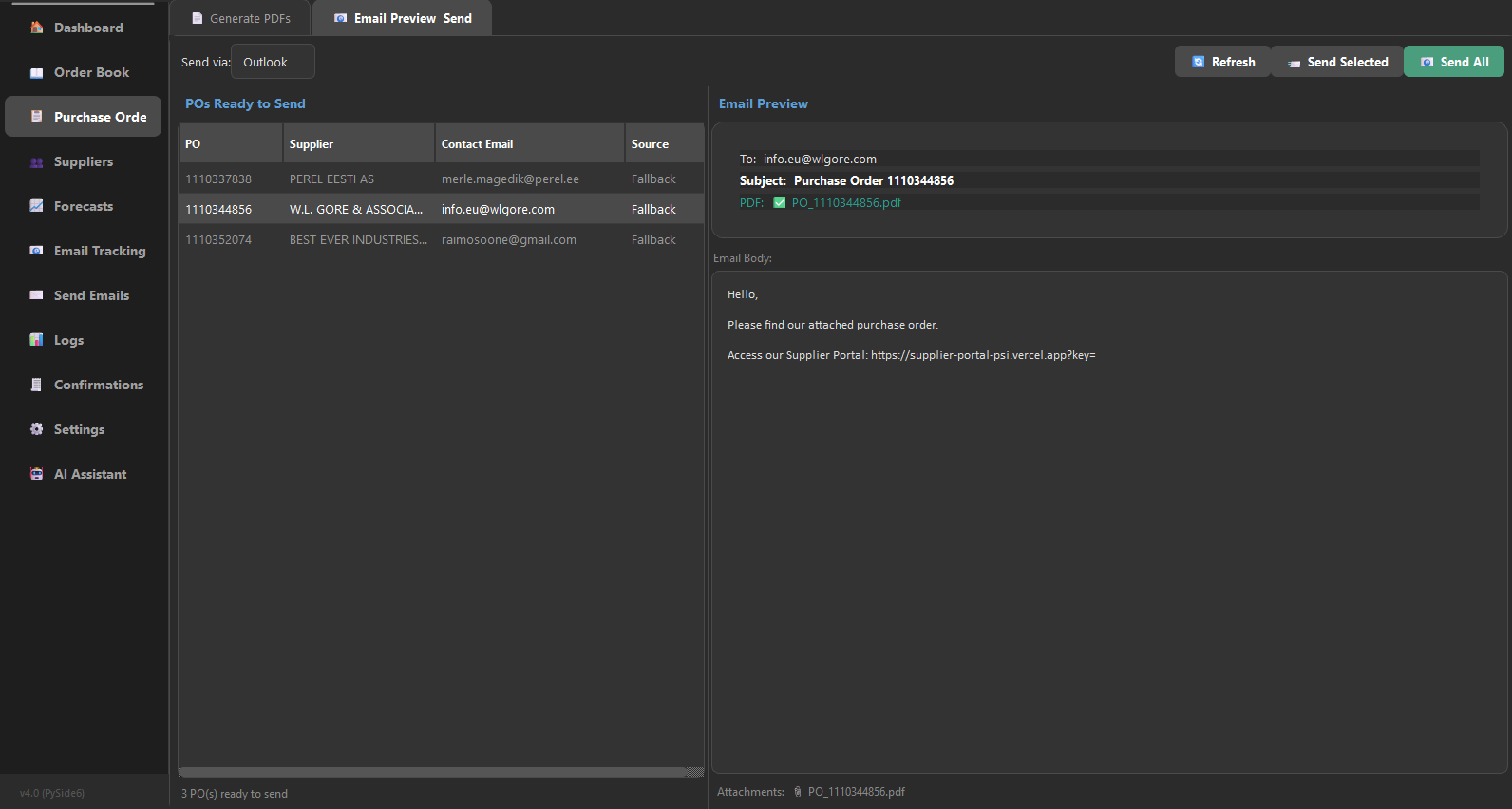This screenshot has width=1512, height=809.
Task: Click the Confirmations document icon
Action: (36, 385)
